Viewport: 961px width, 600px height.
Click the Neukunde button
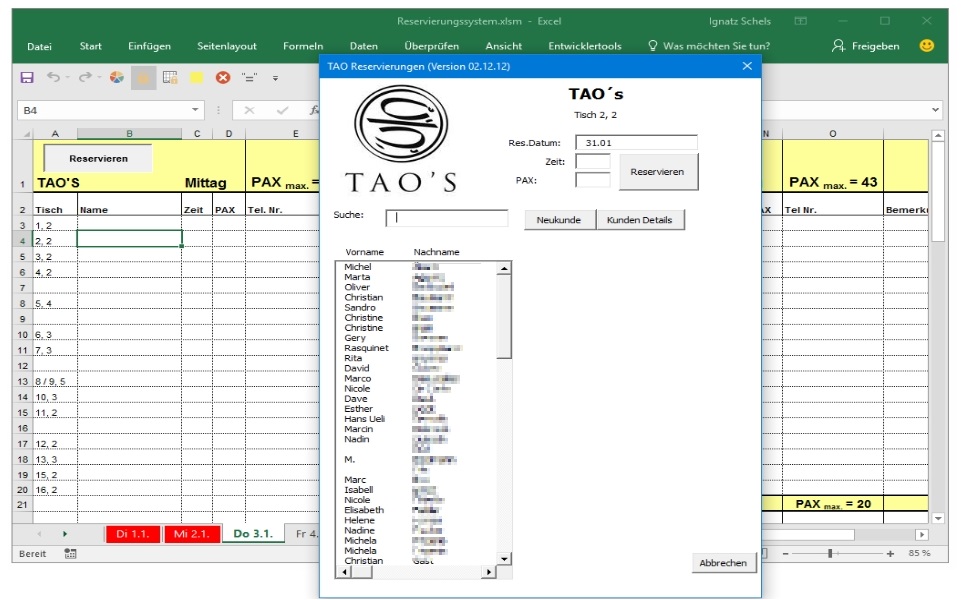(559, 219)
